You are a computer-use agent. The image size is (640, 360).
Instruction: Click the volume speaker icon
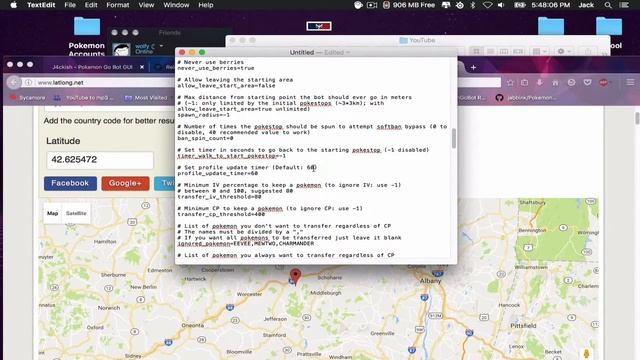501,5
